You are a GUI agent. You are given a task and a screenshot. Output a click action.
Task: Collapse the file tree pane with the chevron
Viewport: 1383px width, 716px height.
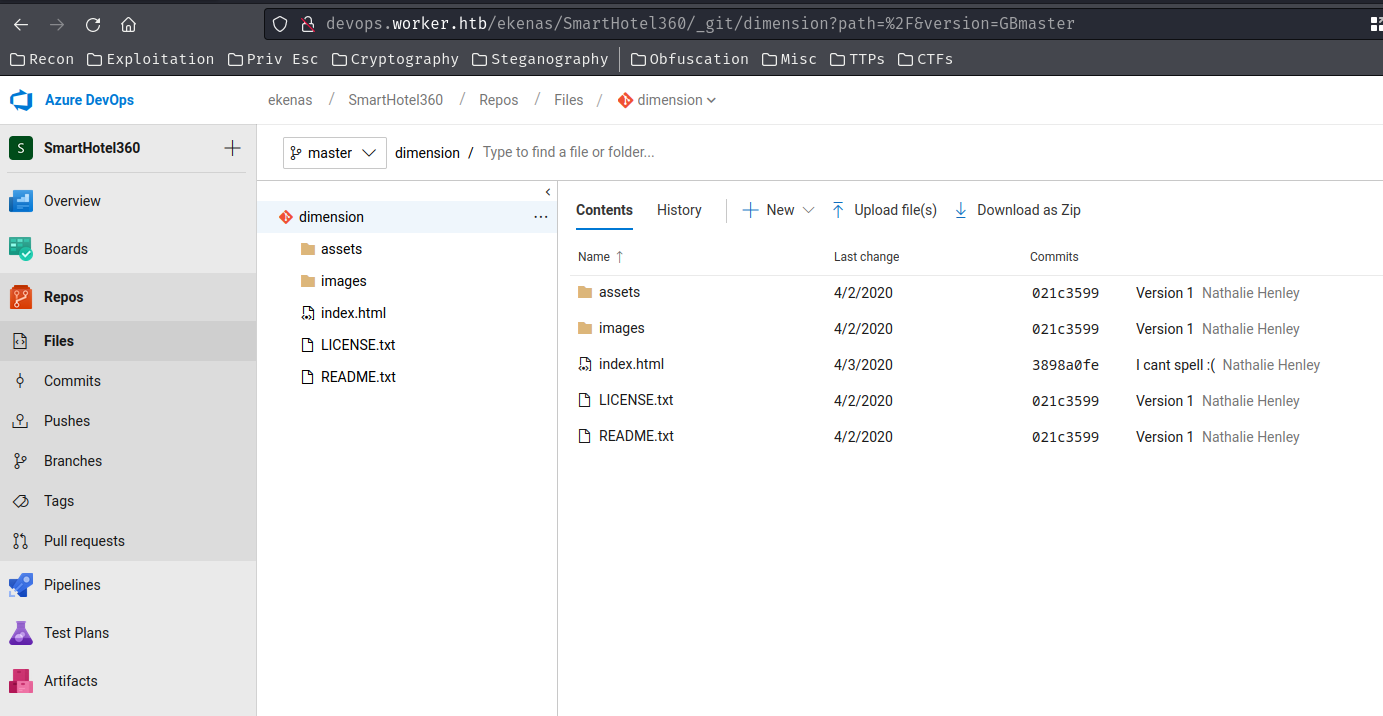[x=548, y=192]
